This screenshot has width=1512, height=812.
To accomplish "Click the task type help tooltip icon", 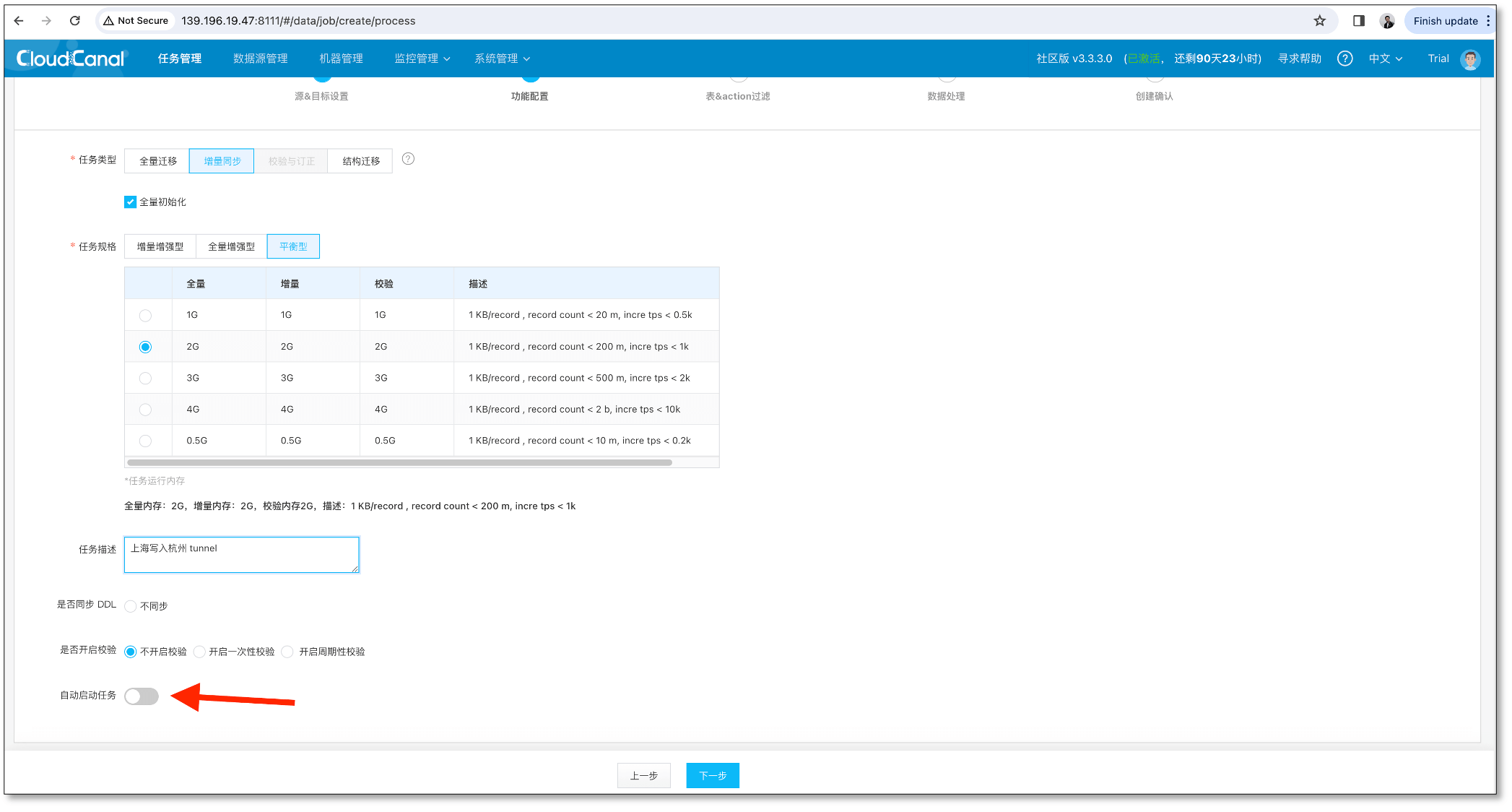I will [x=408, y=159].
